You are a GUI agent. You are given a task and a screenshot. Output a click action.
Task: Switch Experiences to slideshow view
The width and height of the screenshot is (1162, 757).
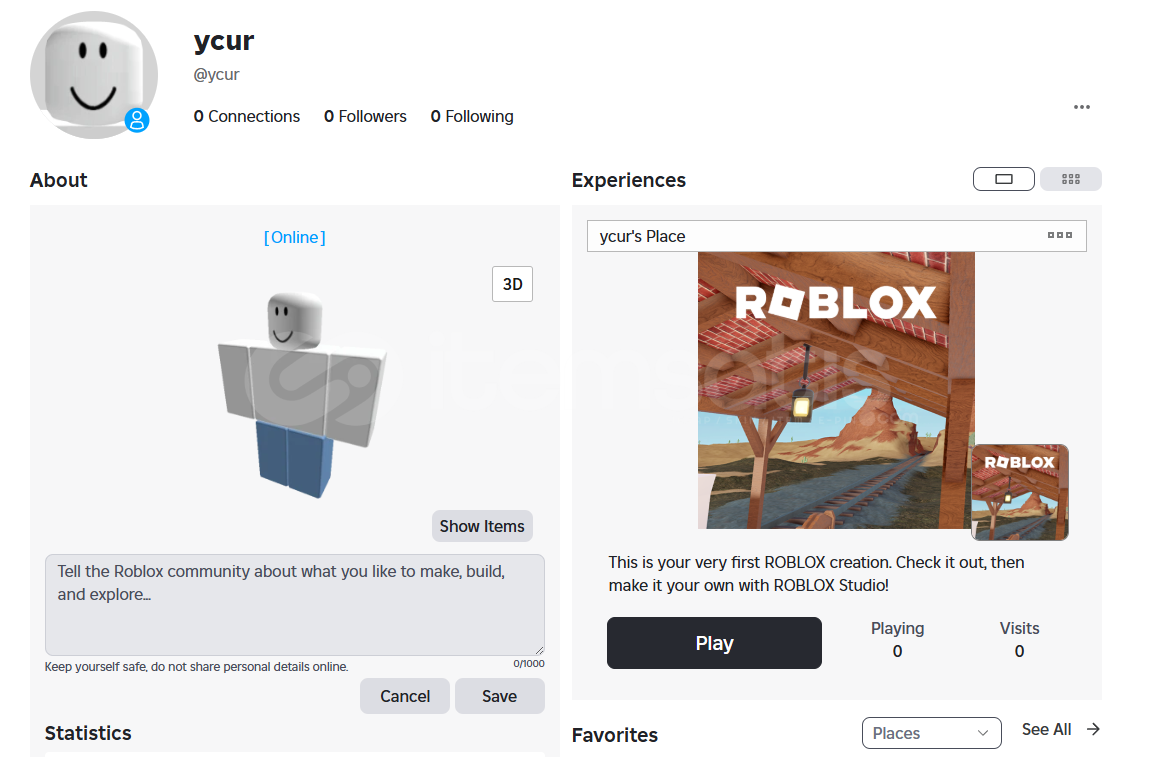(x=1004, y=179)
